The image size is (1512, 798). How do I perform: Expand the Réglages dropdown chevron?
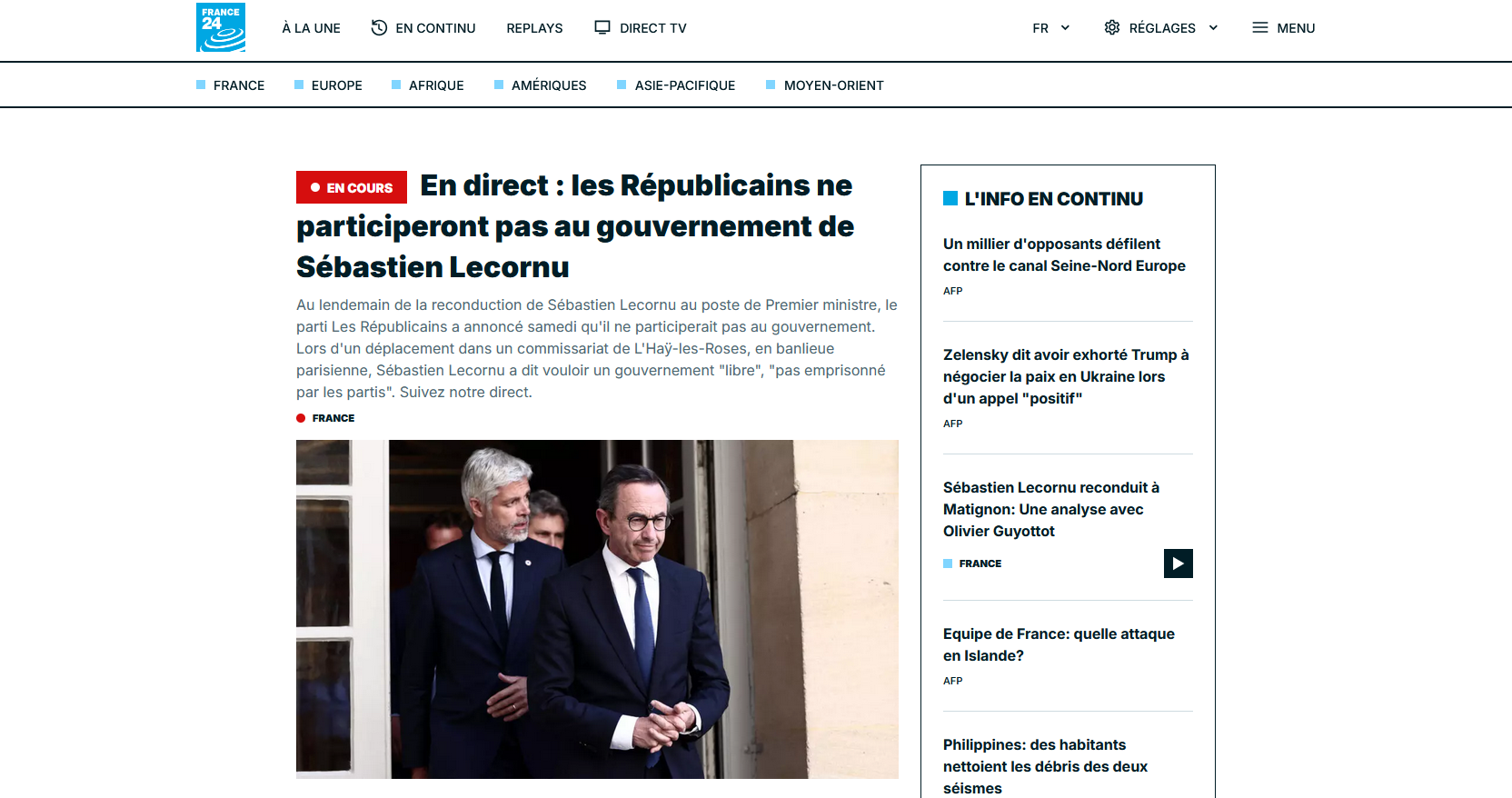pos(1213,28)
